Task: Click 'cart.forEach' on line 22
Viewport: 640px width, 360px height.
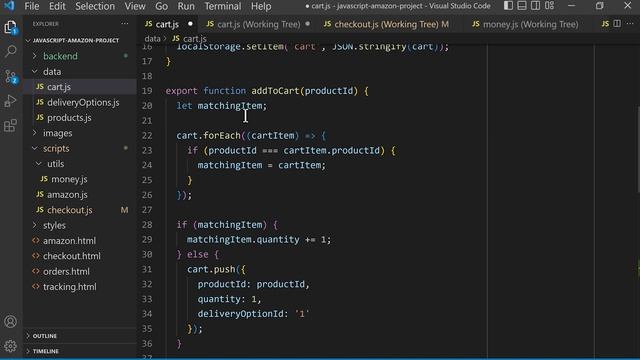Action: pos(208,136)
